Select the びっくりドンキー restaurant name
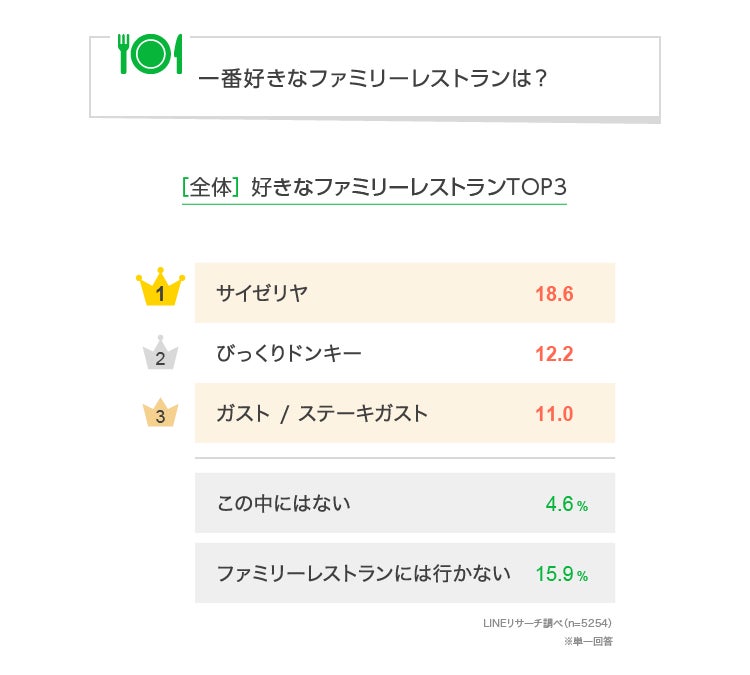750x675 pixels. point(289,354)
